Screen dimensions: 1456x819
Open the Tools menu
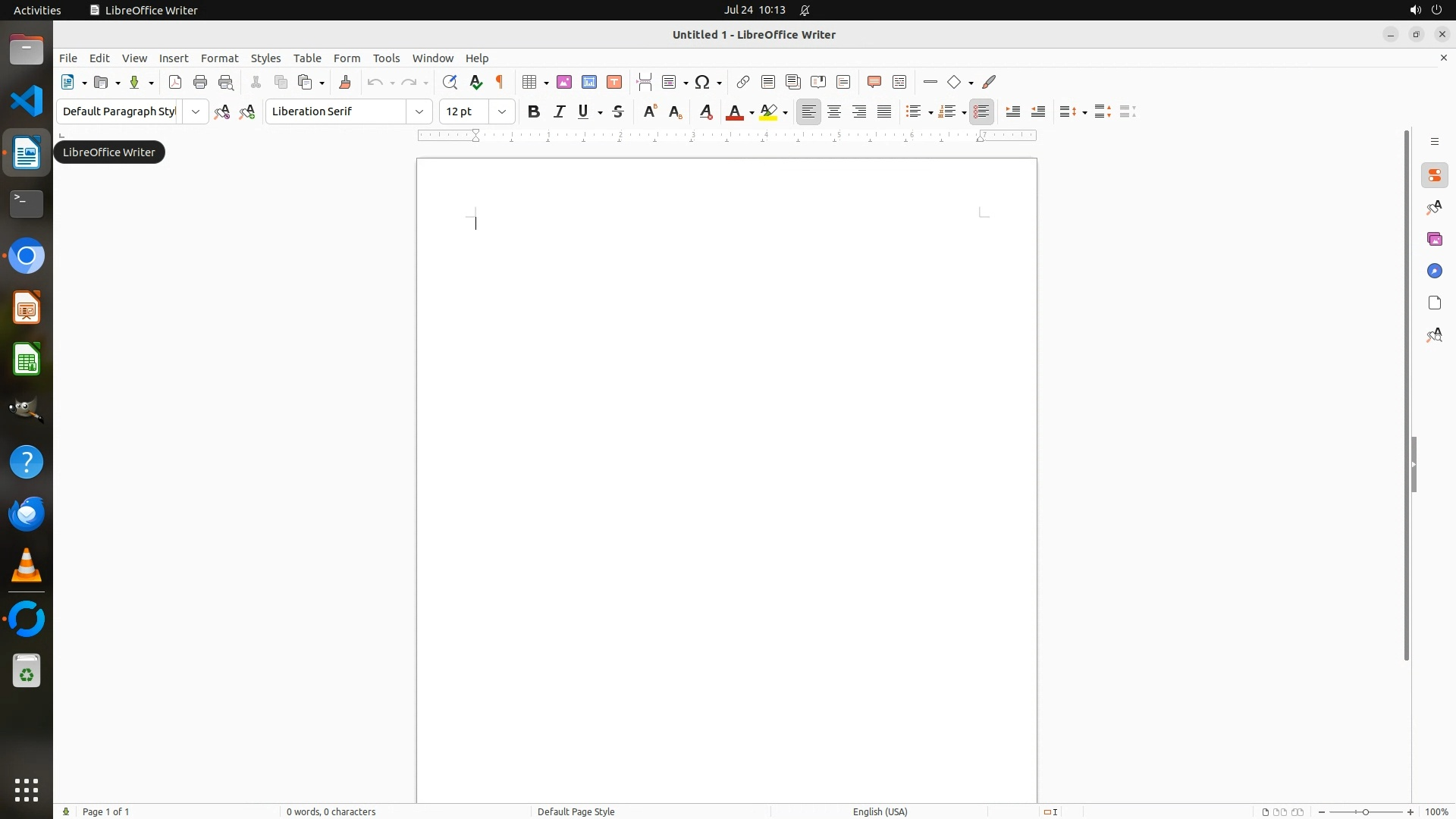pyautogui.click(x=386, y=58)
